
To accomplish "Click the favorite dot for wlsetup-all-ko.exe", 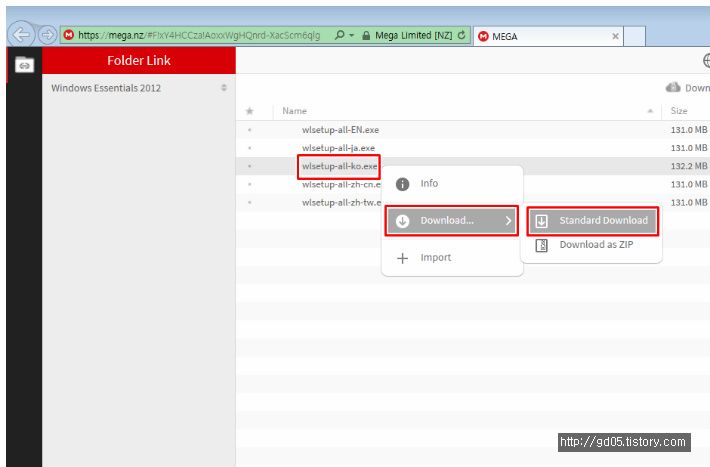I will [249, 166].
